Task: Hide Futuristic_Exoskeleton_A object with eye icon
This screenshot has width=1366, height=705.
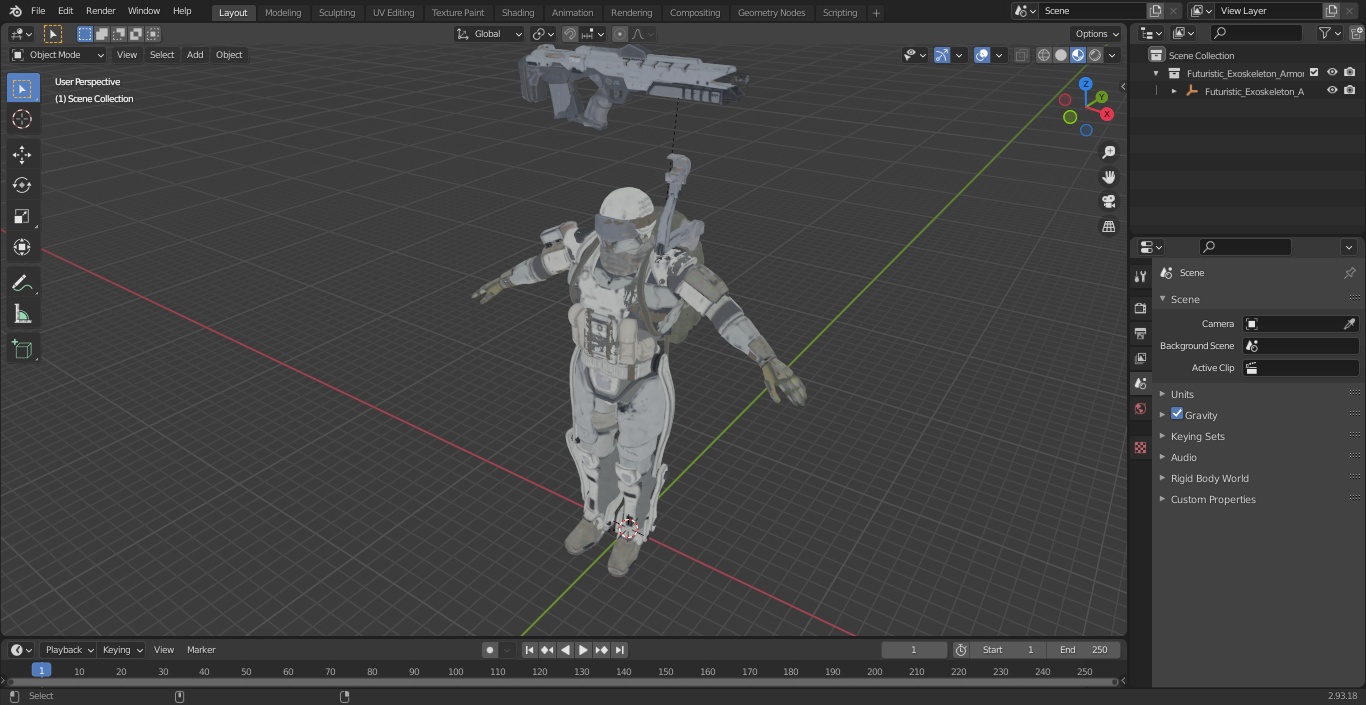Action: [x=1332, y=91]
